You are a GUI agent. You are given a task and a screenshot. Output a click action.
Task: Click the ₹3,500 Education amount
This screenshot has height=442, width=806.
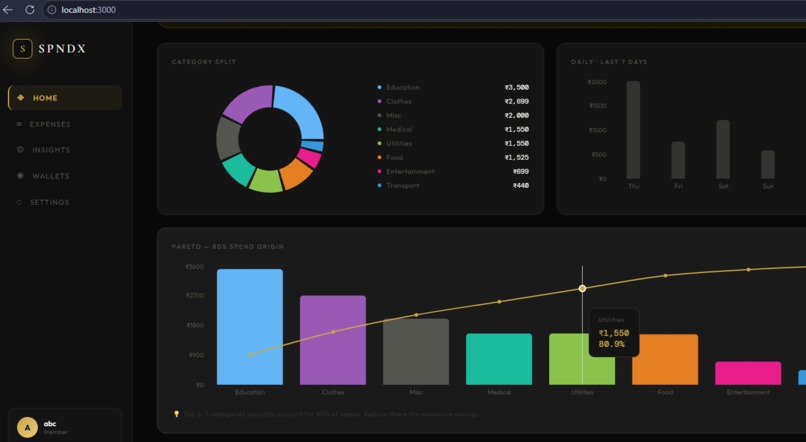(517, 87)
